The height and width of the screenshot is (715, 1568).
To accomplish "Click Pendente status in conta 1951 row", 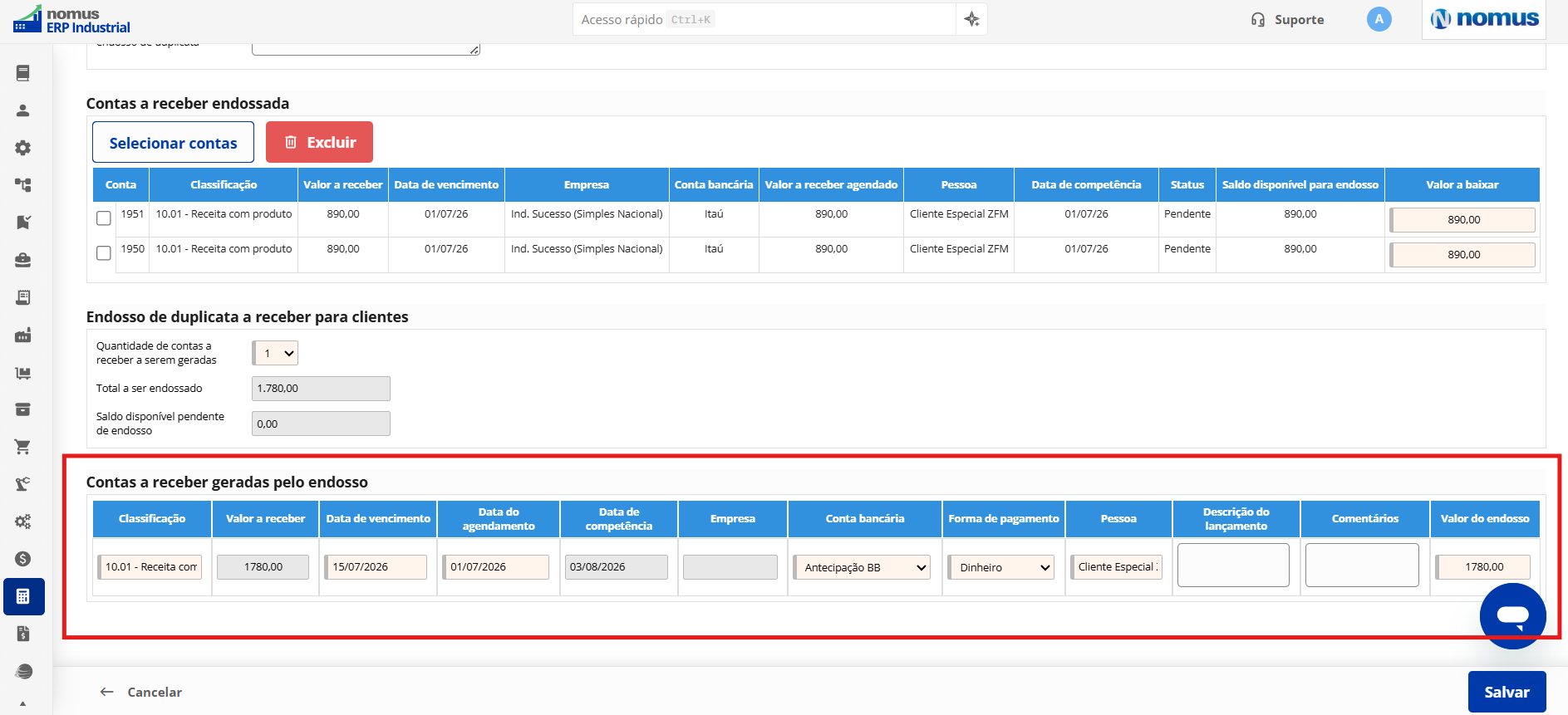I will pos(1187,214).
